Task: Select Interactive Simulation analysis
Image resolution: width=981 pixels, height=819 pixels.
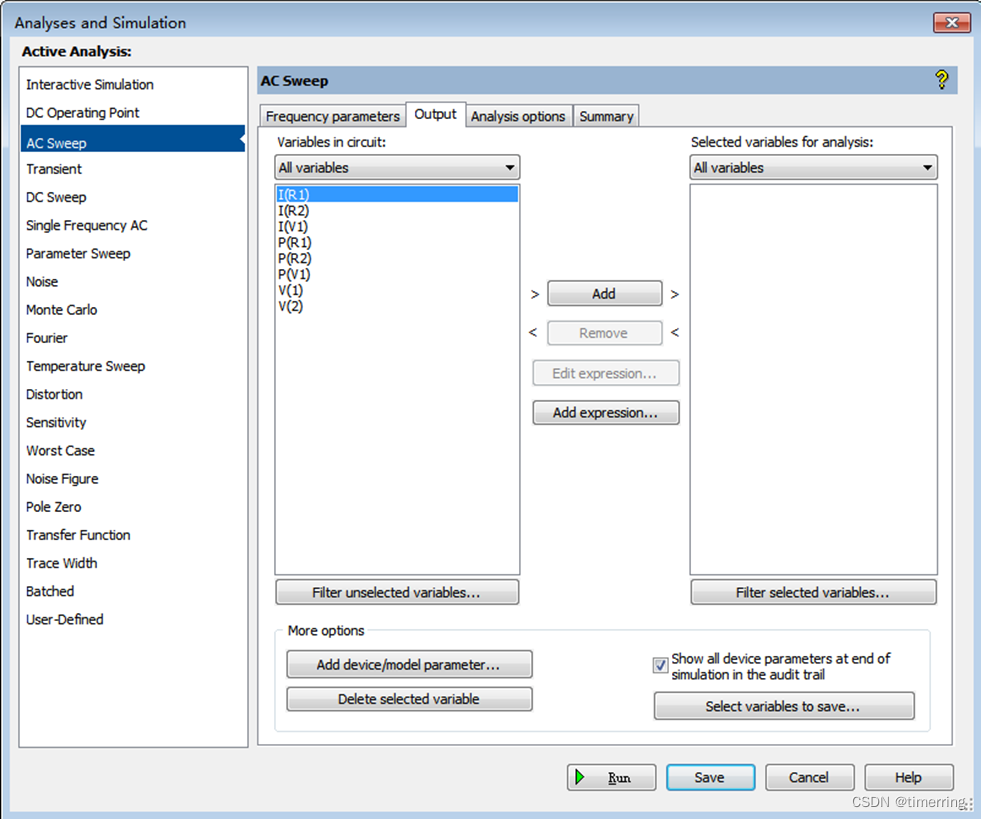Action: (x=89, y=84)
